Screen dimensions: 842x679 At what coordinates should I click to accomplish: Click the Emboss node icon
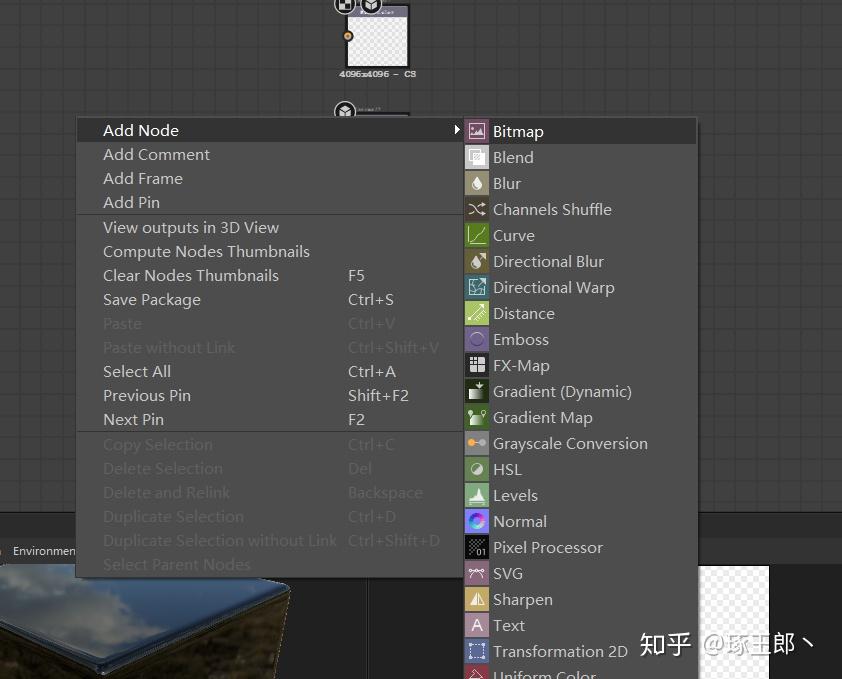(476, 340)
